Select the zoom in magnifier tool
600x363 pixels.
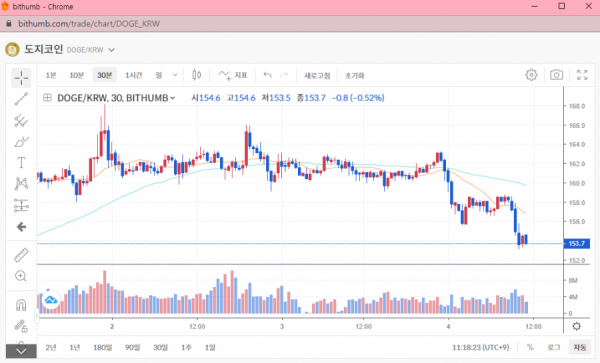pos(21,276)
